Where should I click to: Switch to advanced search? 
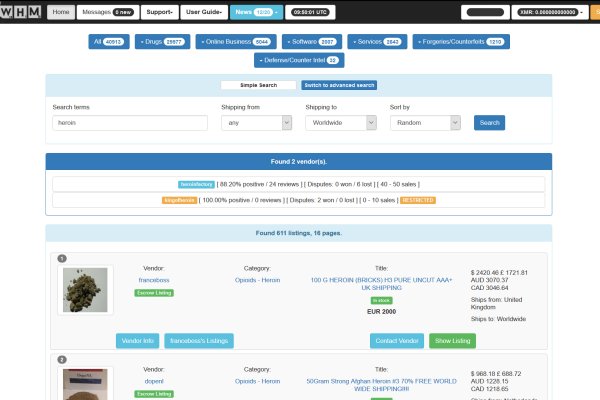click(x=339, y=85)
